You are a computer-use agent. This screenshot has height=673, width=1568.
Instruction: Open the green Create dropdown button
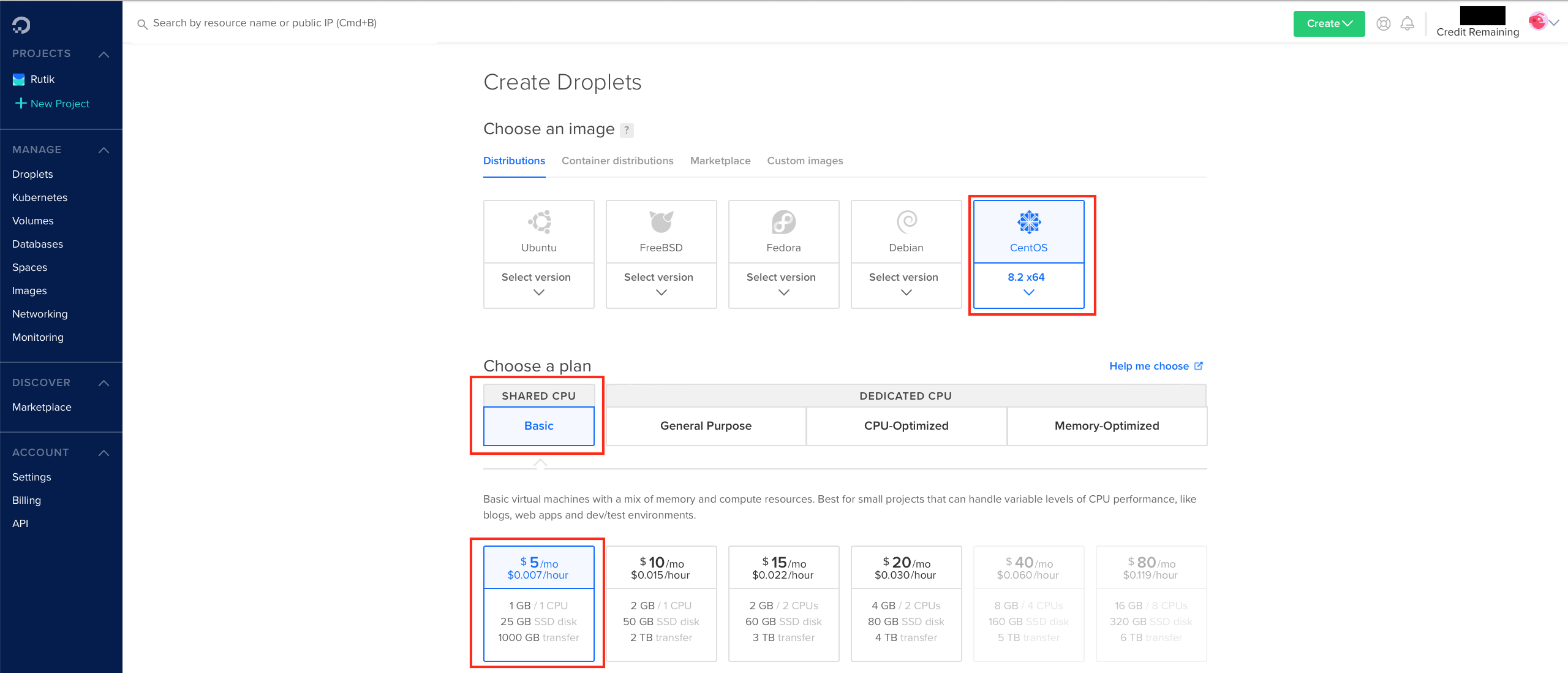(x=1329, y=24)
